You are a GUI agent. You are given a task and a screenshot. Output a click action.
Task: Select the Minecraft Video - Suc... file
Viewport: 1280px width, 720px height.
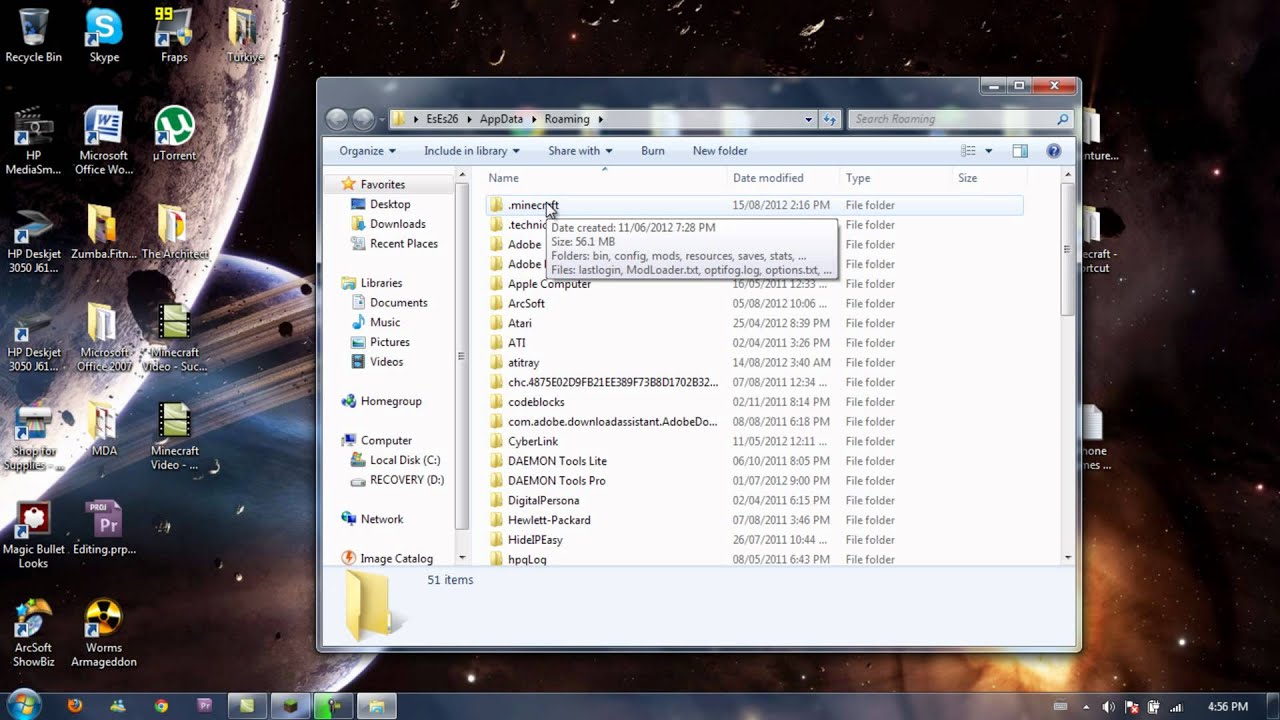pos(174,337)
